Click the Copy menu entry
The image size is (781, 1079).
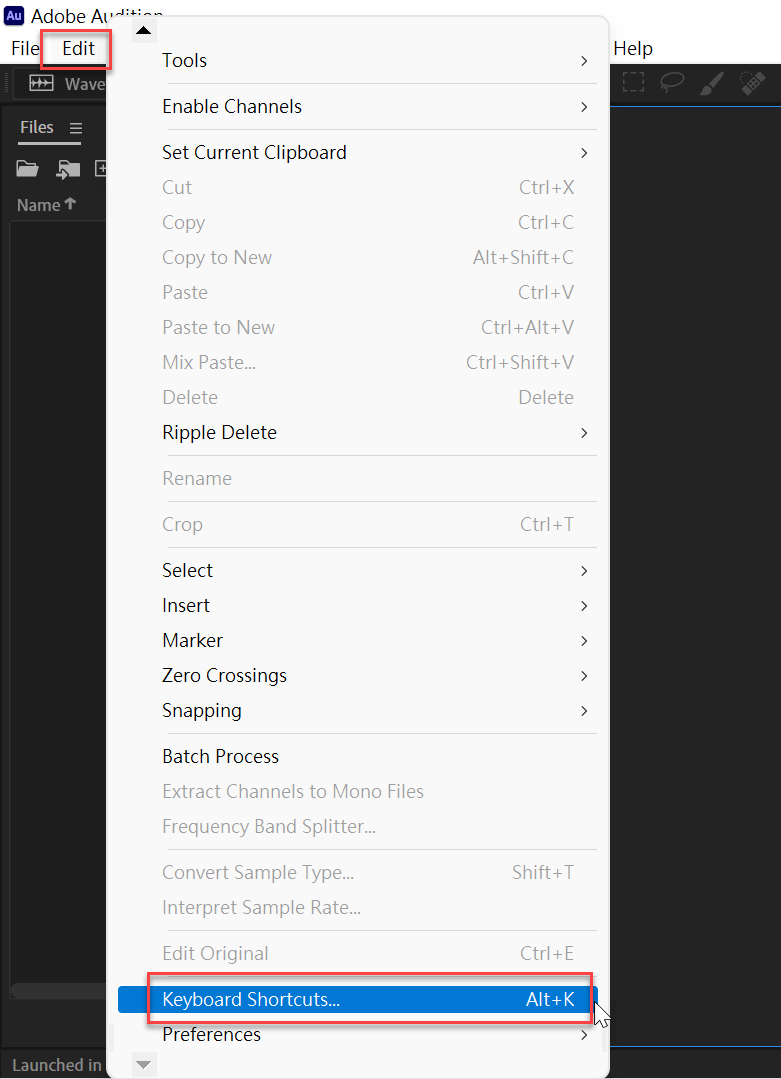(358, 223)
